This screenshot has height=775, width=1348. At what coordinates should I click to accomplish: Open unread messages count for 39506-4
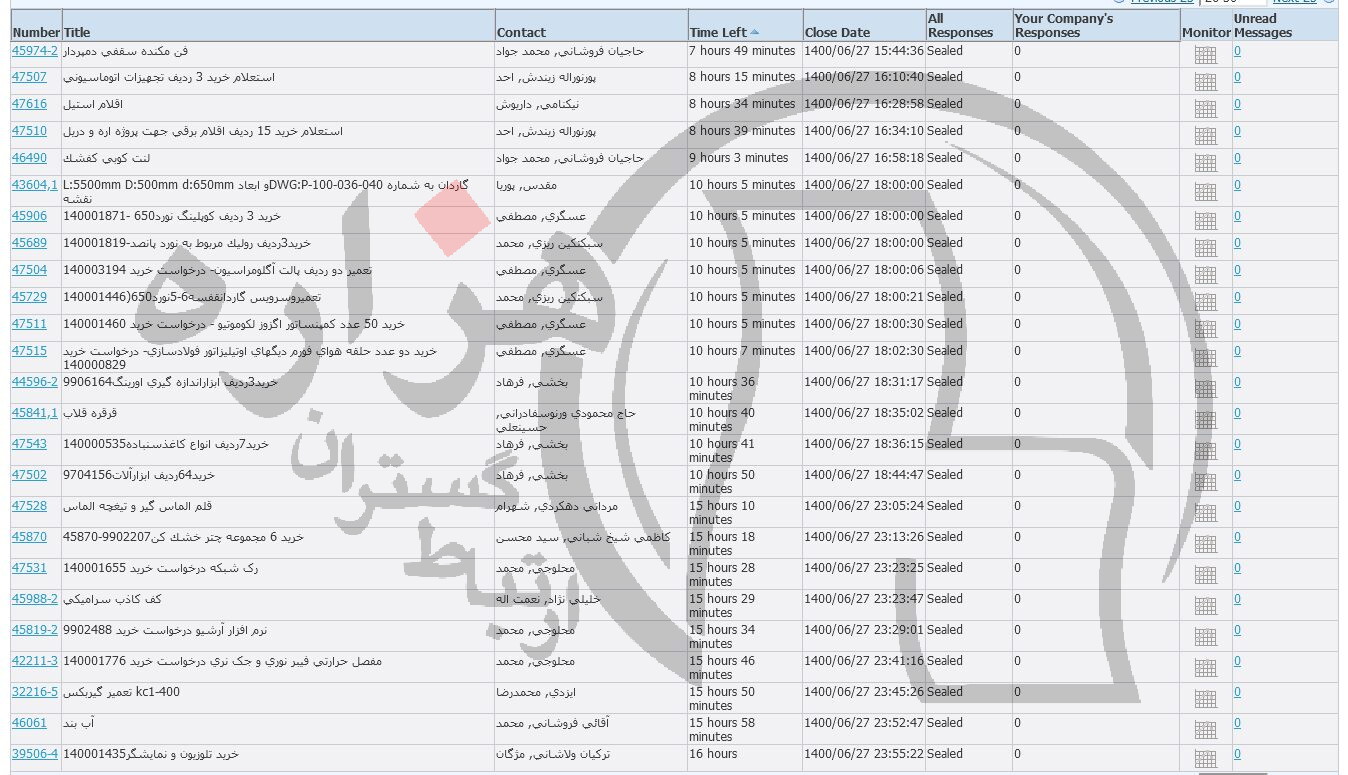point(1237,754)
